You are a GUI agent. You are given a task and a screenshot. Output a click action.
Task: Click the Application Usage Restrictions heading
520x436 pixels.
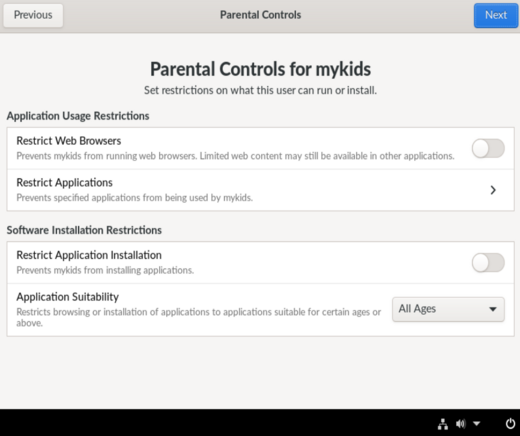pyautogui.click(x=78, y=116)
